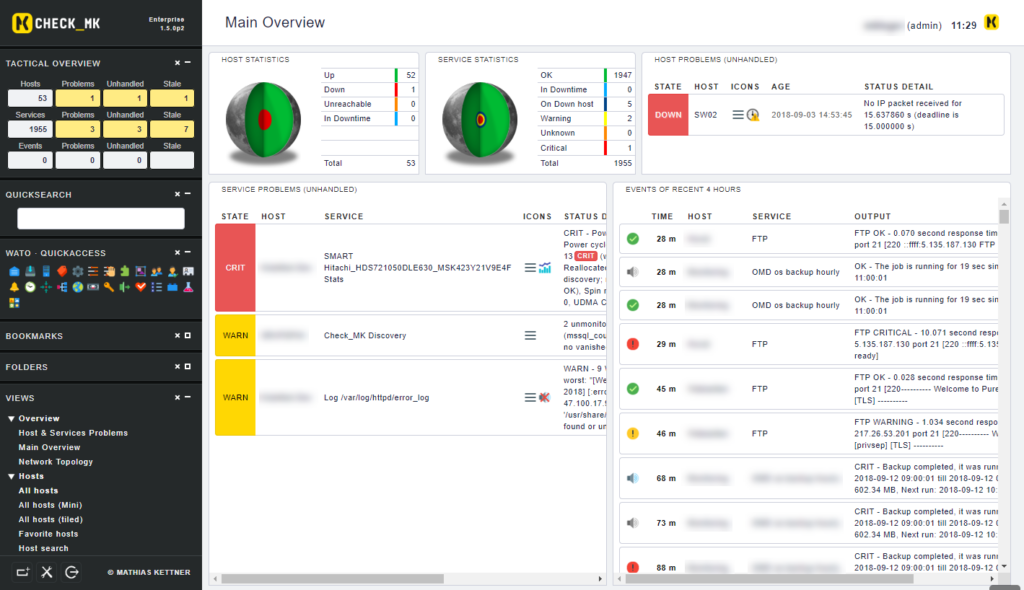Click the Services stale count 7
1024x590 pixels.
click(172, 129)
